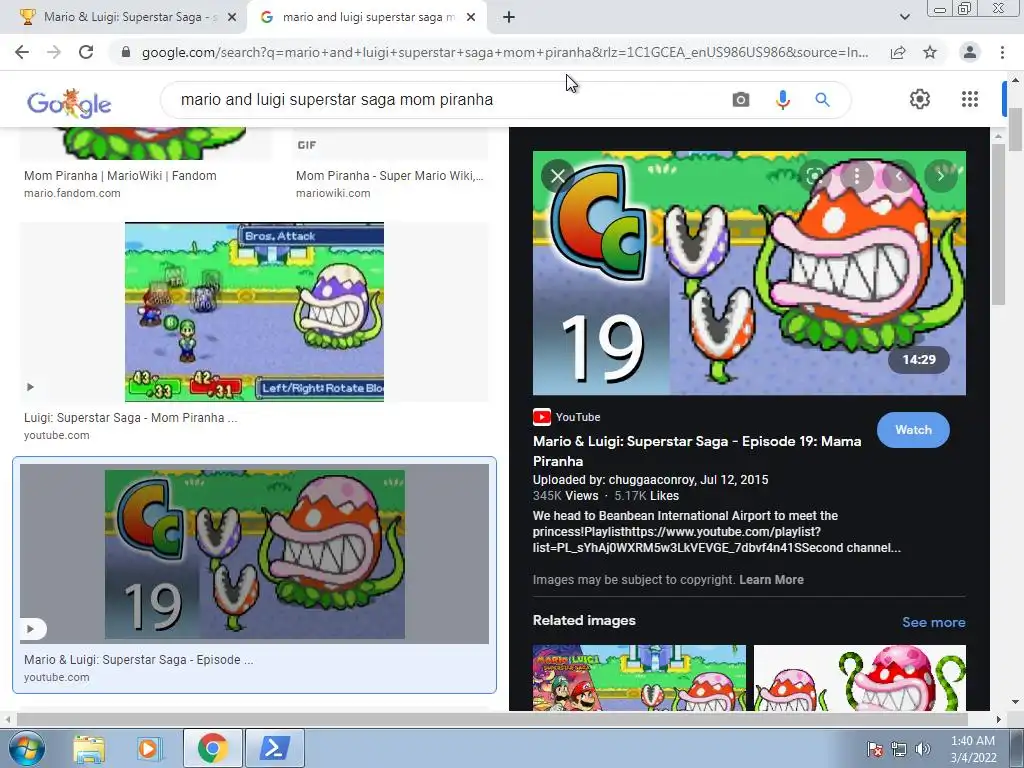Open the selected Episode 19 result thumbnail
The width and height of the screenshot is (1024, 768).
(254, 554)
